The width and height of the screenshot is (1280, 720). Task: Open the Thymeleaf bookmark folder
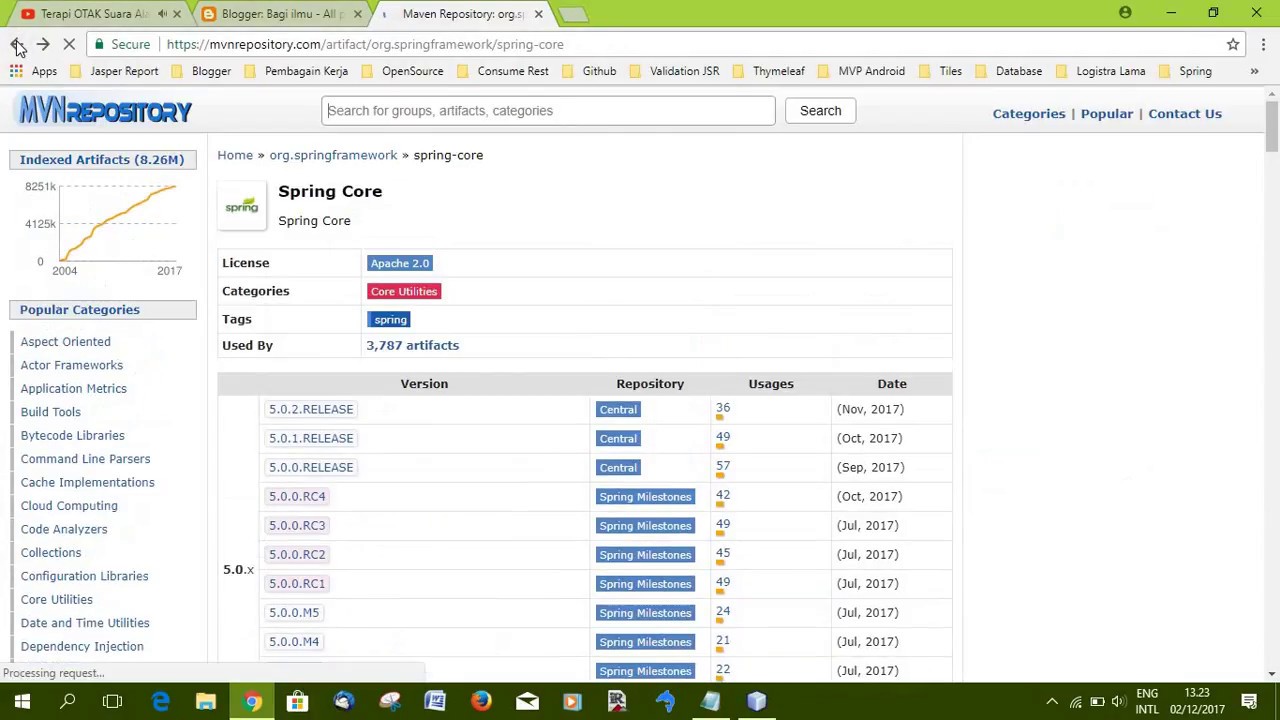click(x=768, y=71)
